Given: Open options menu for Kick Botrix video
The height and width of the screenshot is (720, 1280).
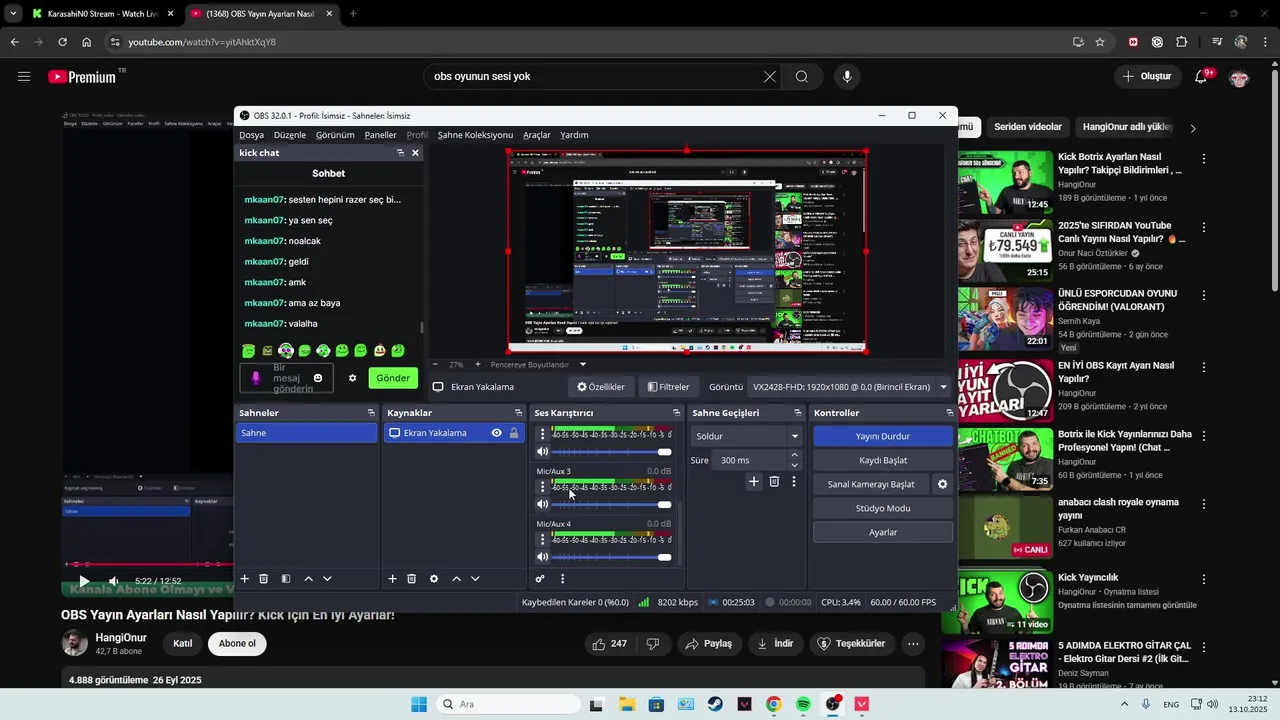Looking at the screenshot, I should [1204, 159].
